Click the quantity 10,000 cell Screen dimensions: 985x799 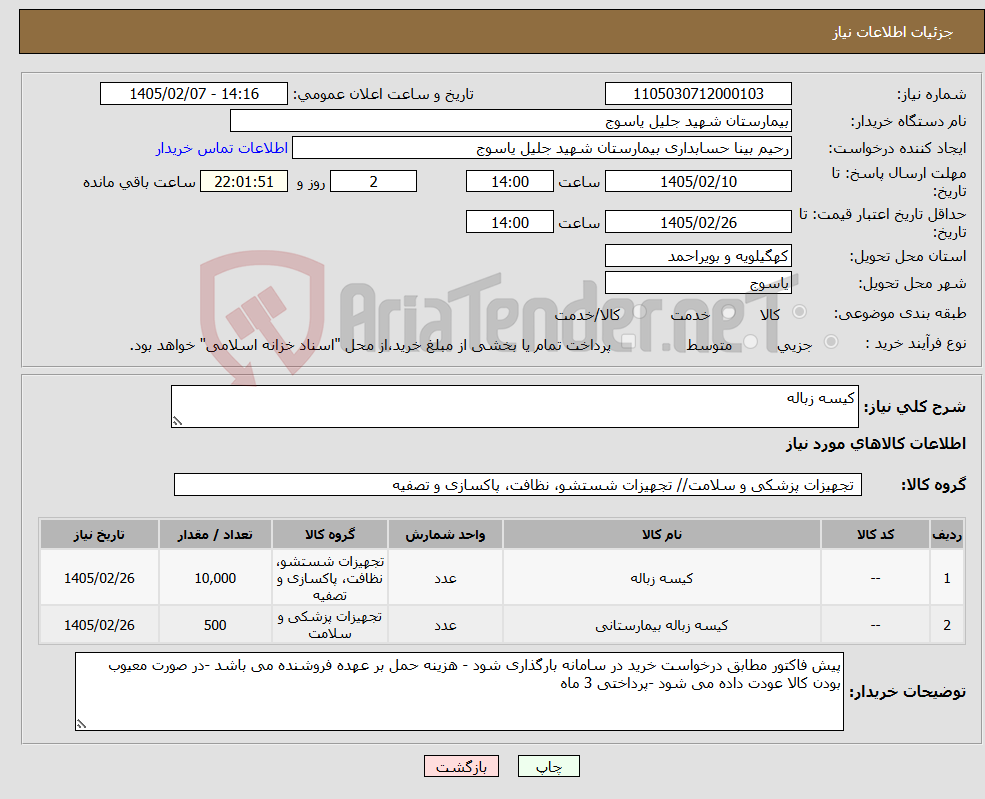click(x=215, y=578)
